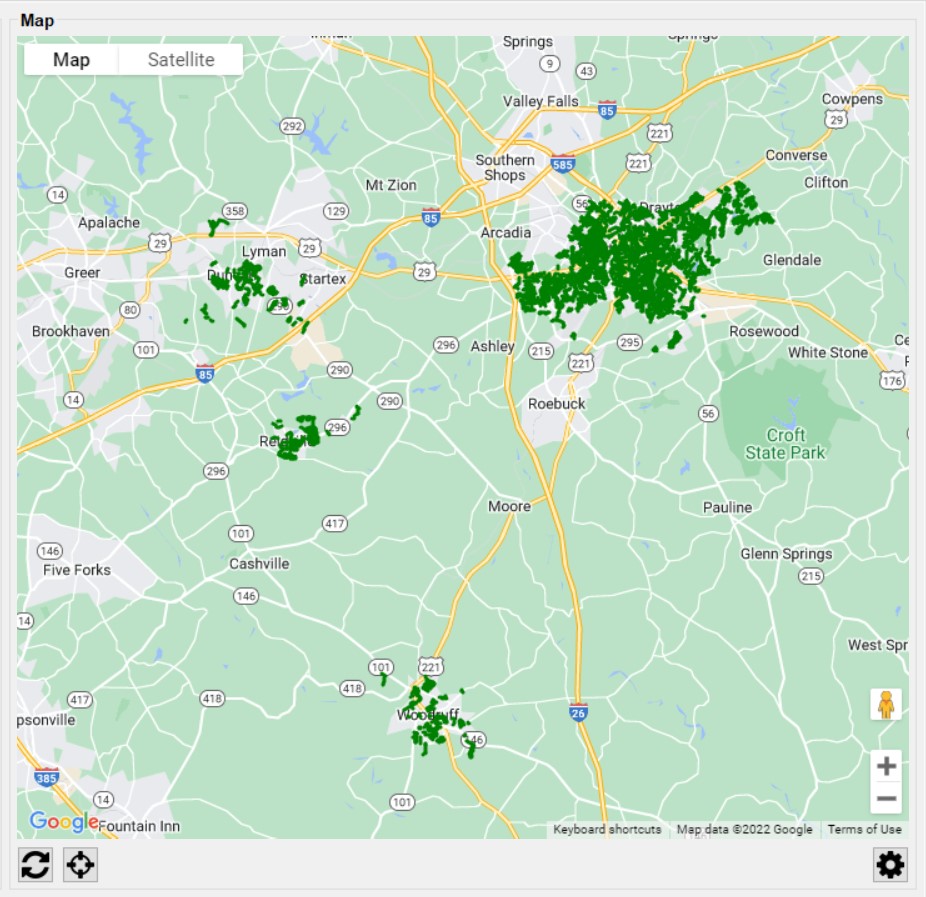The height and width of the screenshot is (897, 926).
Task: Click the route 176 shield
Action: point(892,380)
